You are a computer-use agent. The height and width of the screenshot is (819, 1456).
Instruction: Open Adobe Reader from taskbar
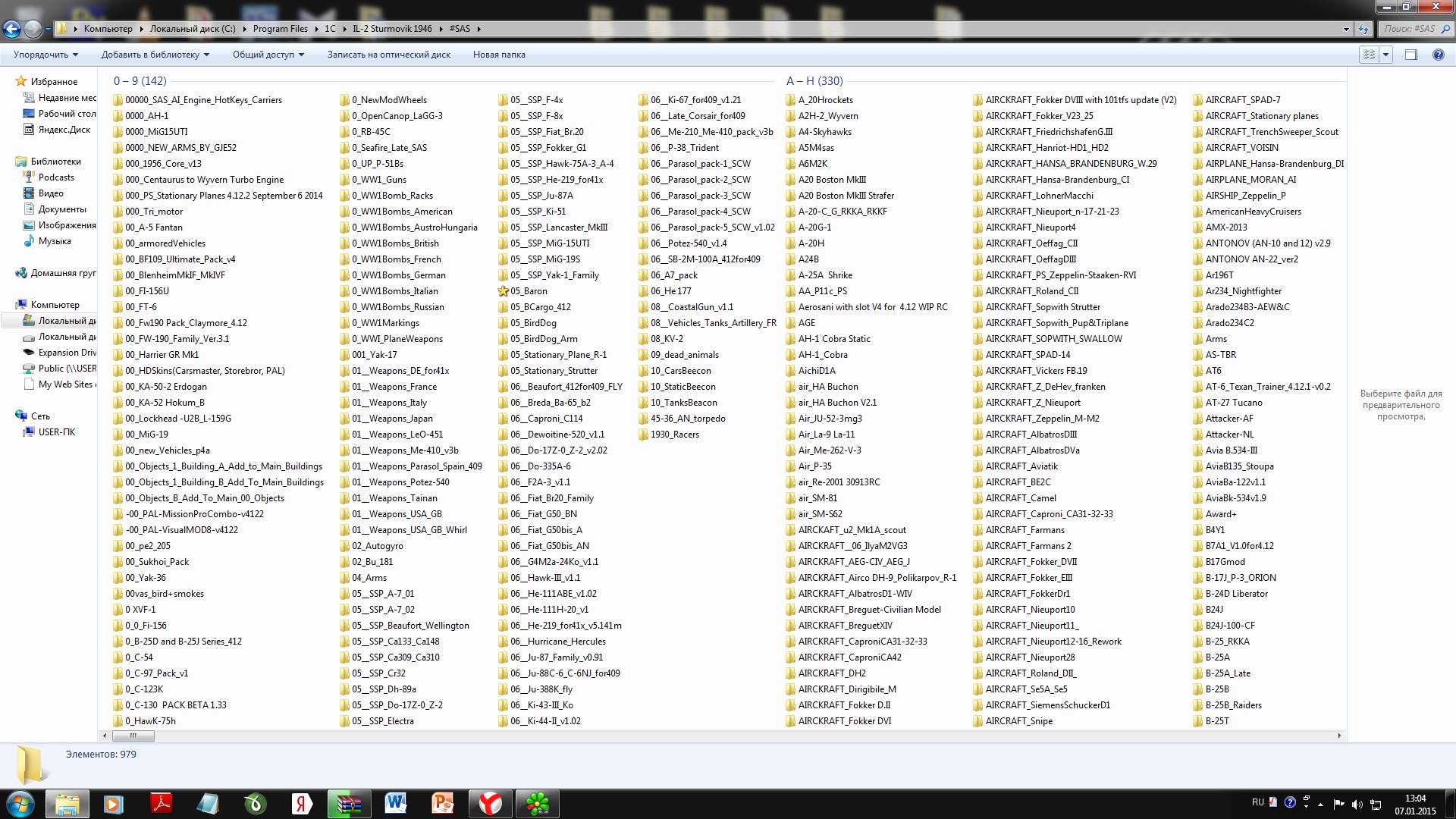point(161,804)
